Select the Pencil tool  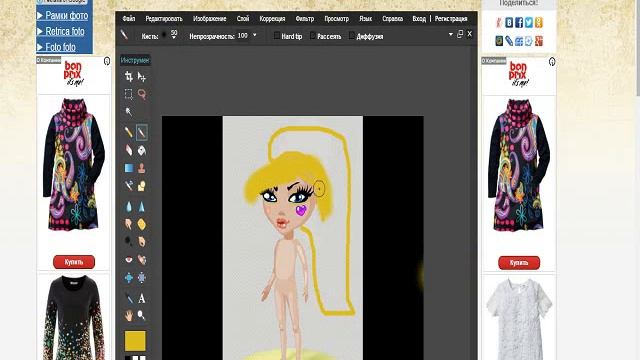tap(129, 132)
